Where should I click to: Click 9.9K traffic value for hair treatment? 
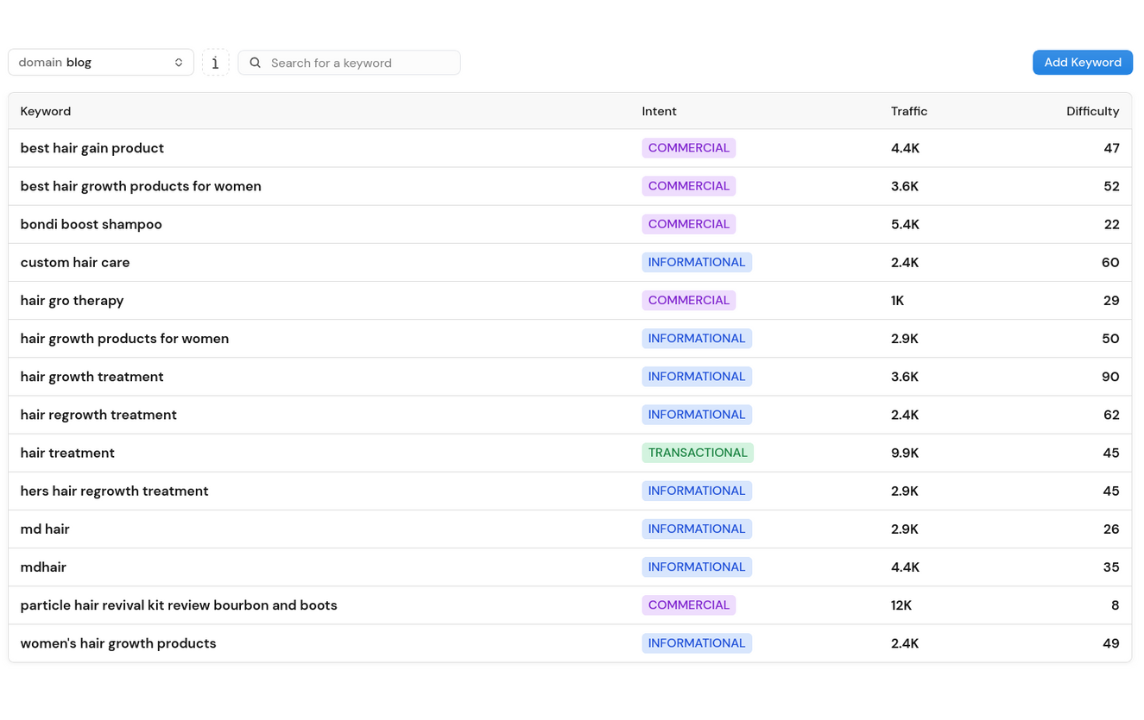pyautogui.click(x=905, y=453)
